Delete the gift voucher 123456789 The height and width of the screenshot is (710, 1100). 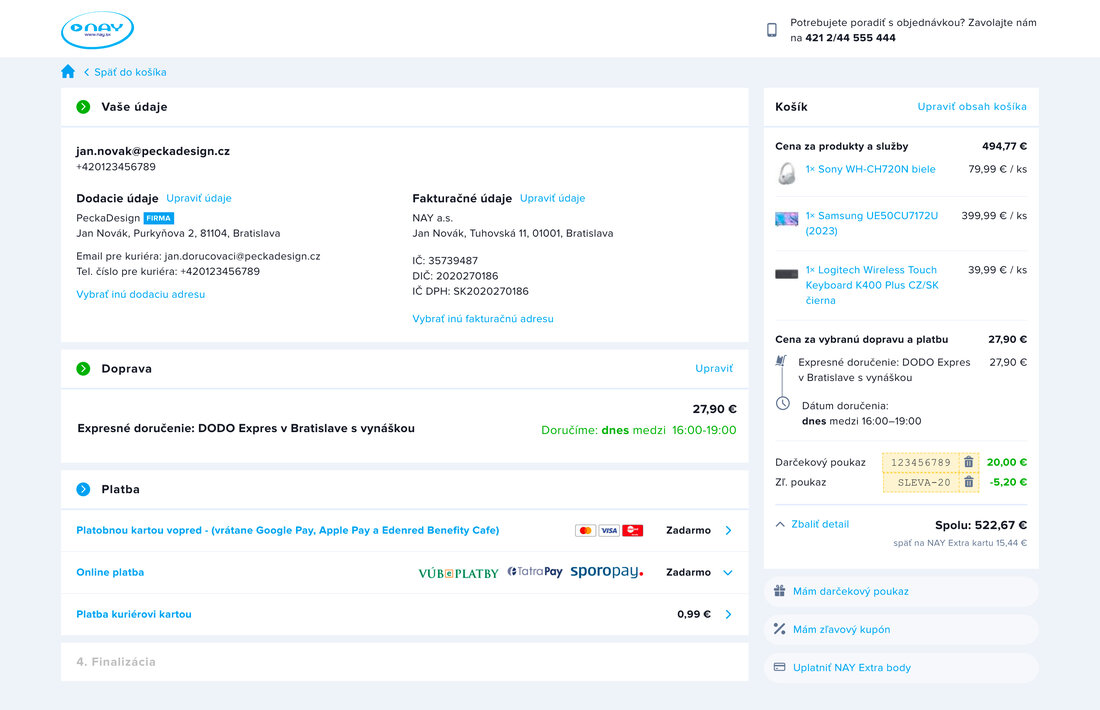coord(968,462)
